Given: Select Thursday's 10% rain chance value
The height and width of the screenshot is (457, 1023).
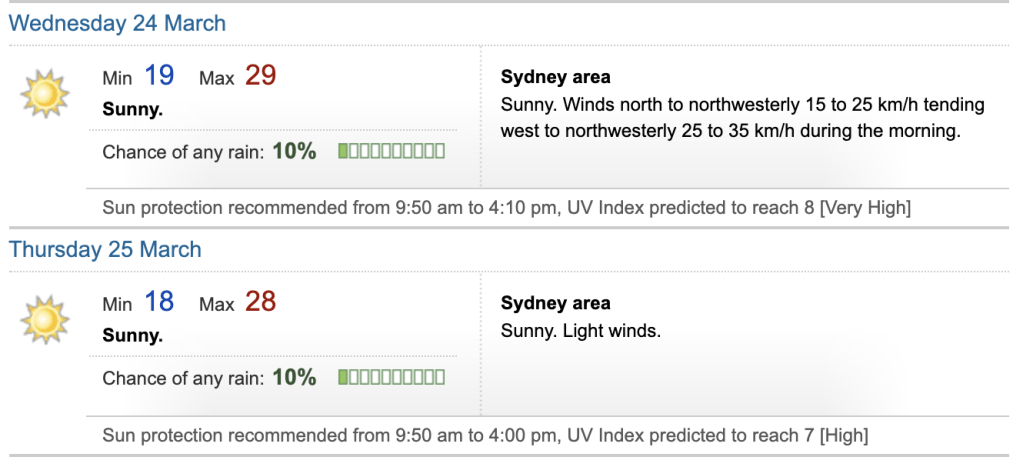Looking at the screenshot, I should coord(294,378).
